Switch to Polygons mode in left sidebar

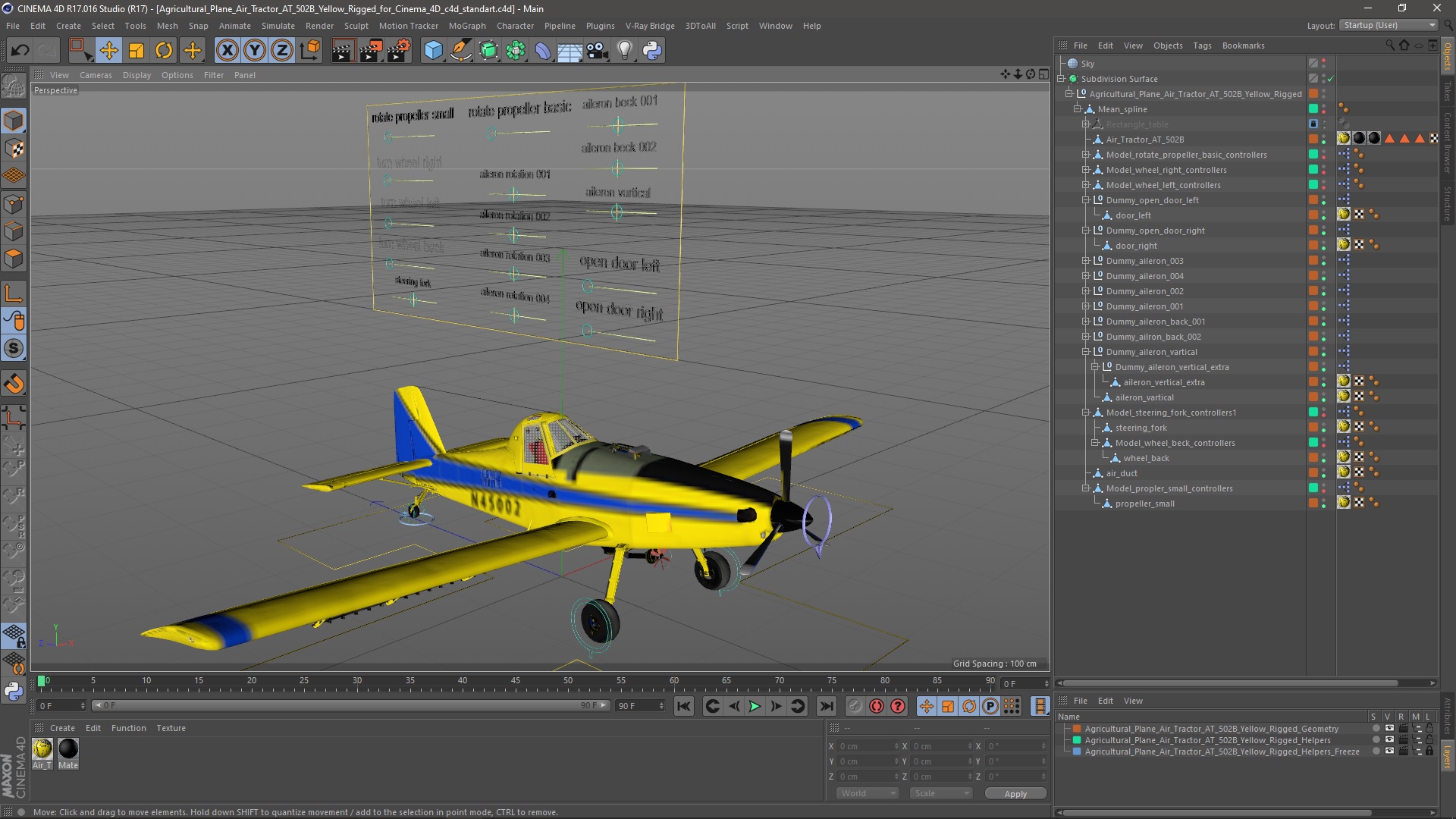[x=14, y=259]
